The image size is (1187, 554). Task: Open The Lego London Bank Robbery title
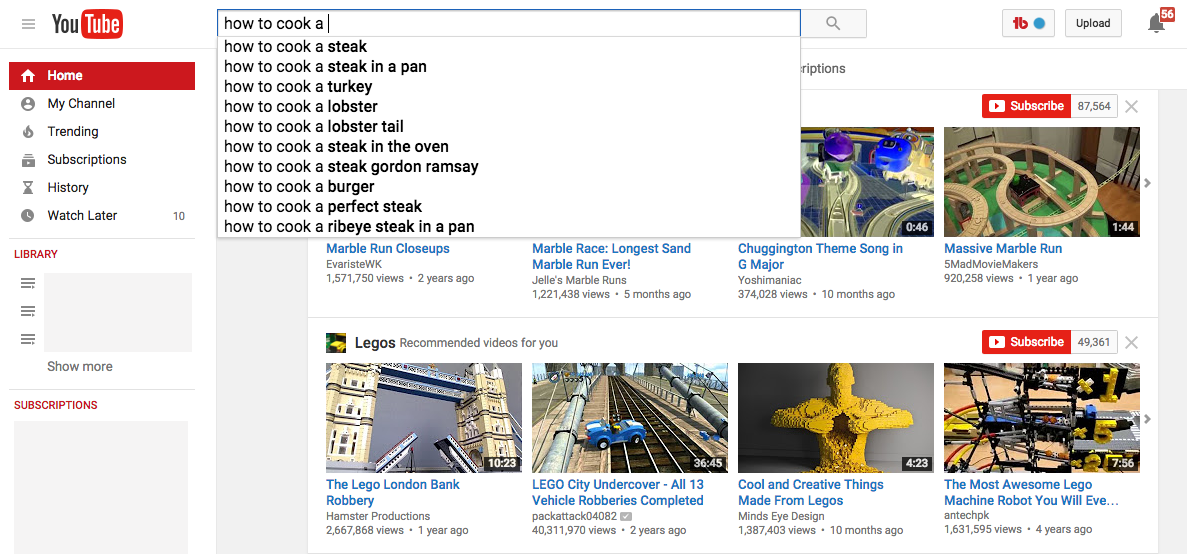(x=393, y=493)
